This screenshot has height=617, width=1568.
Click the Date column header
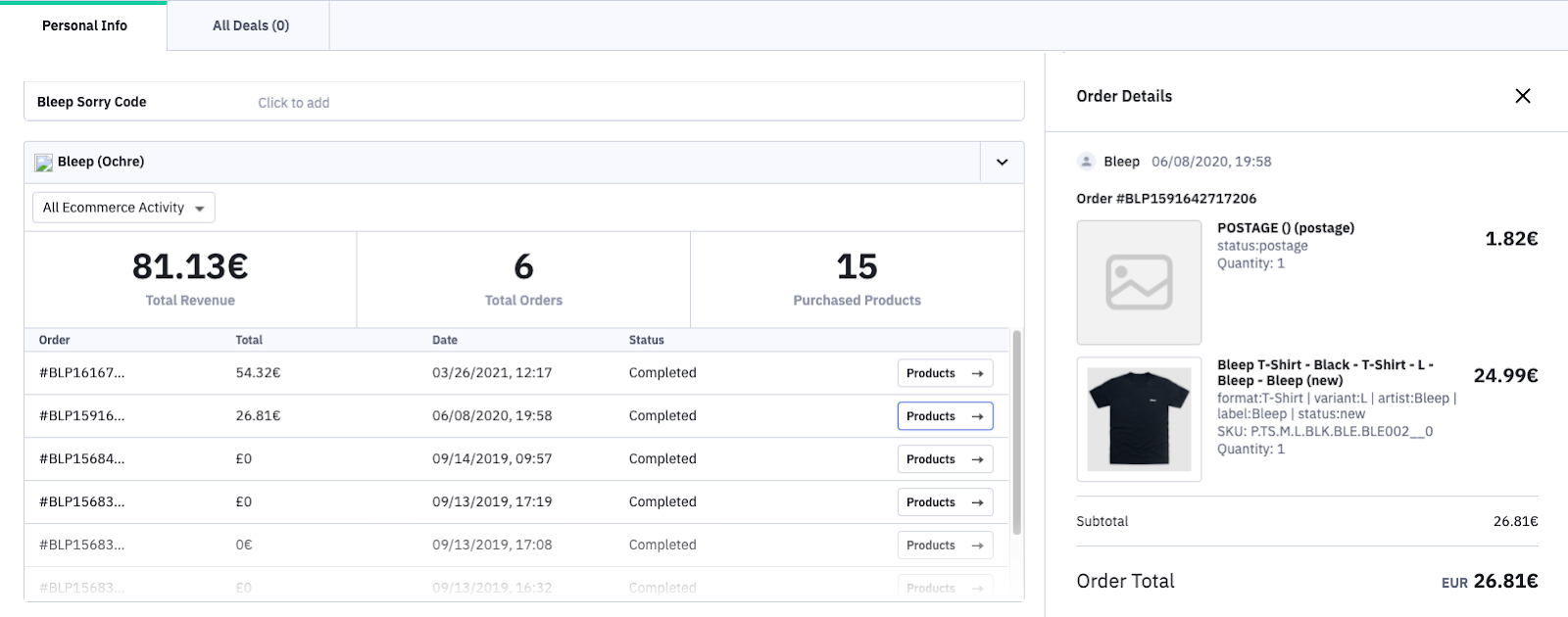tap(445, 340)
